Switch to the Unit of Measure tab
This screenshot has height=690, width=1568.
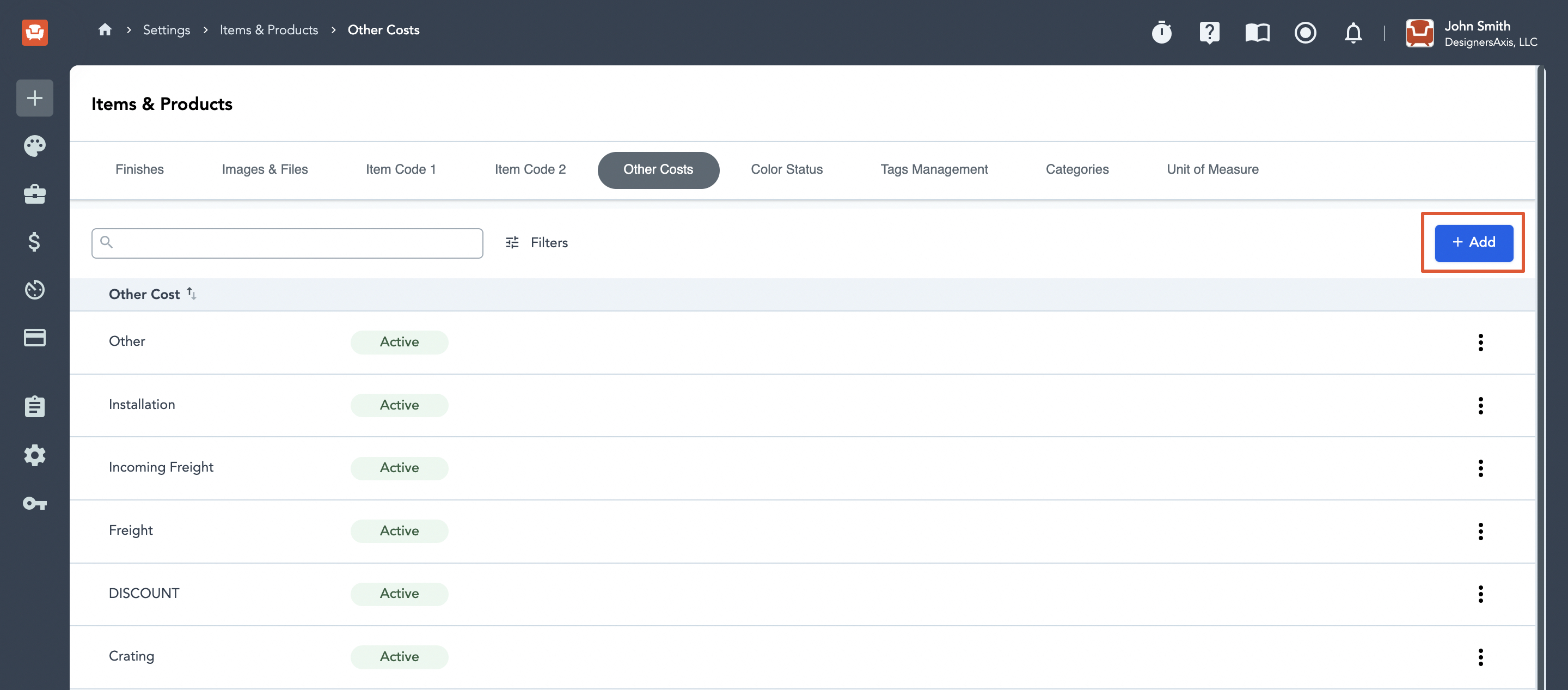click(x=1212, y=169)
